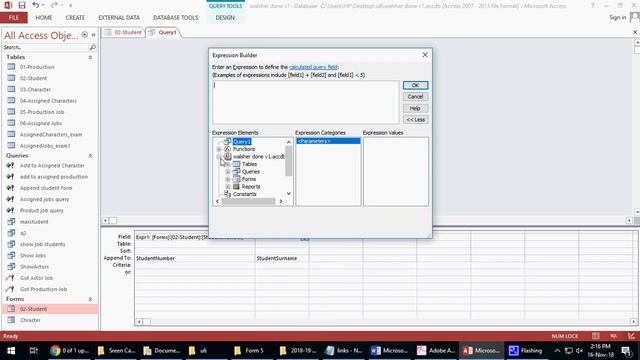Click in the expression text box
This screenshot has height=360, width=640.
coord(305,102)
